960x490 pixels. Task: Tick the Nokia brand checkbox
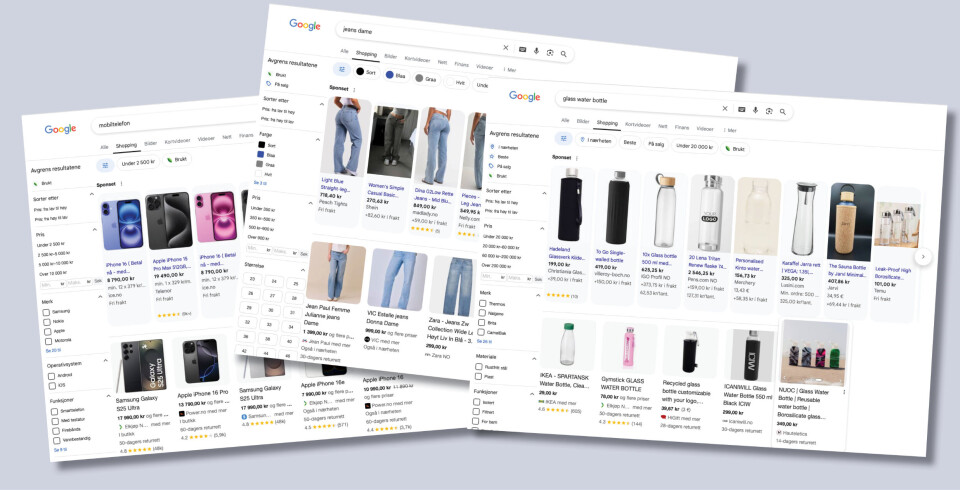coord(47,322)
